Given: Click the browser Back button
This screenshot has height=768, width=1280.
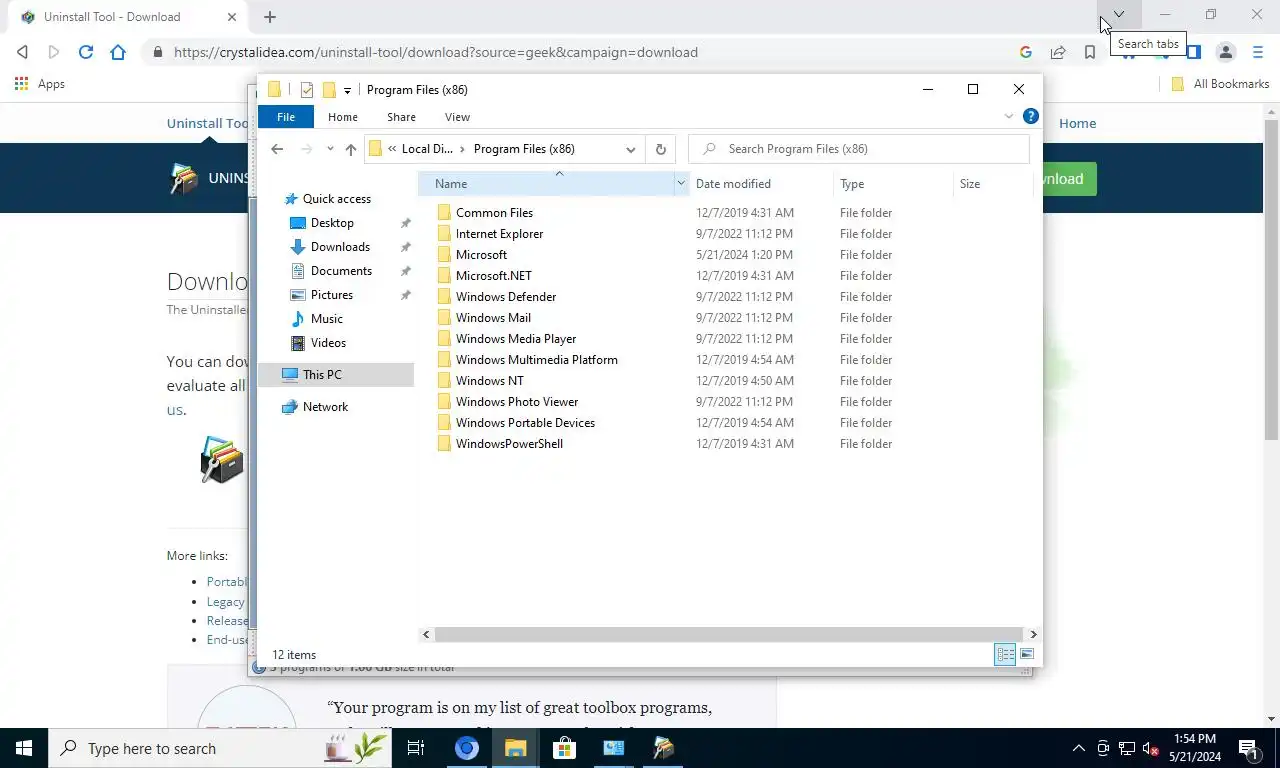Looking at the screenshot, I should [23, 52].
